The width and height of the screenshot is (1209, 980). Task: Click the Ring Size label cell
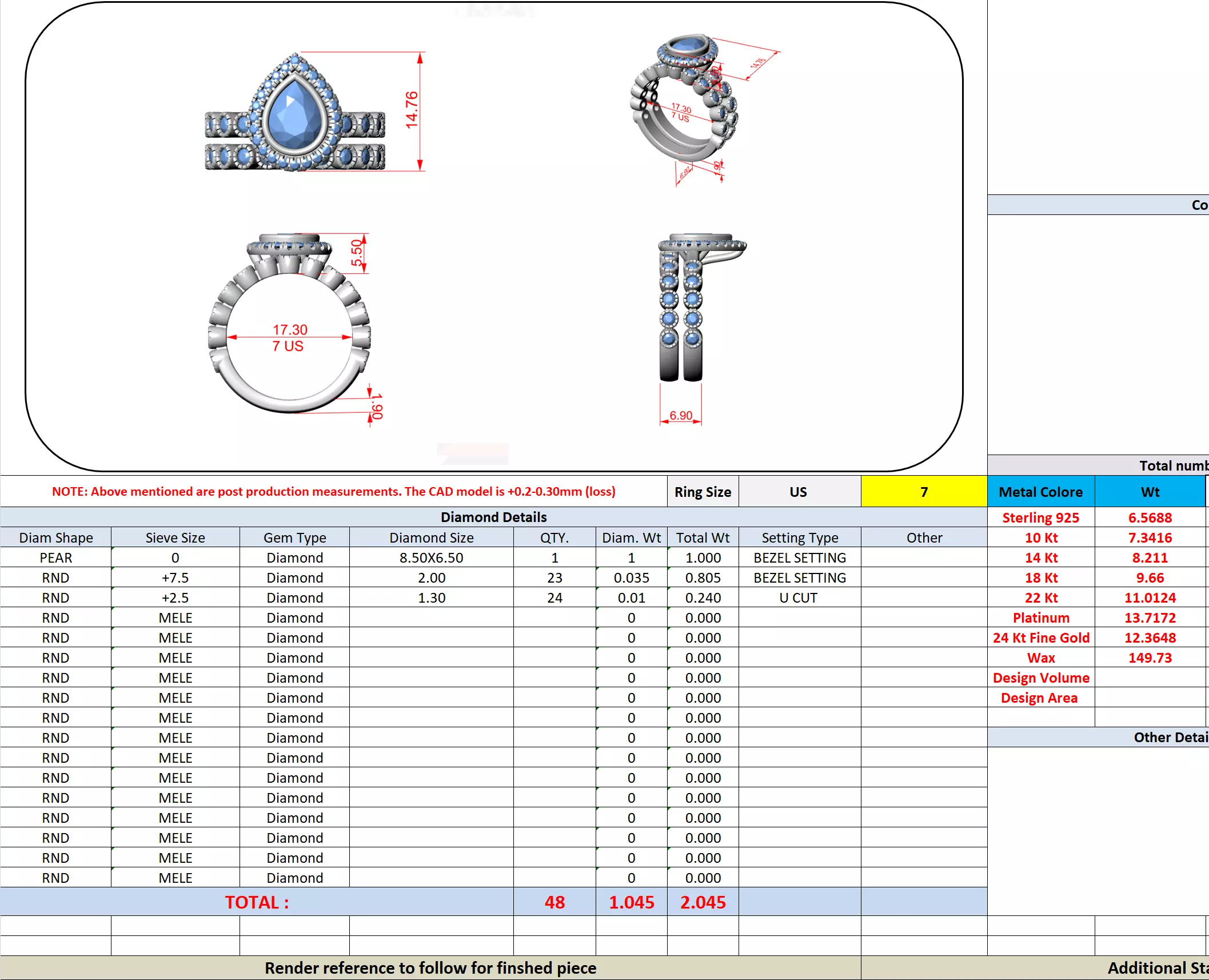pos(703,492)
